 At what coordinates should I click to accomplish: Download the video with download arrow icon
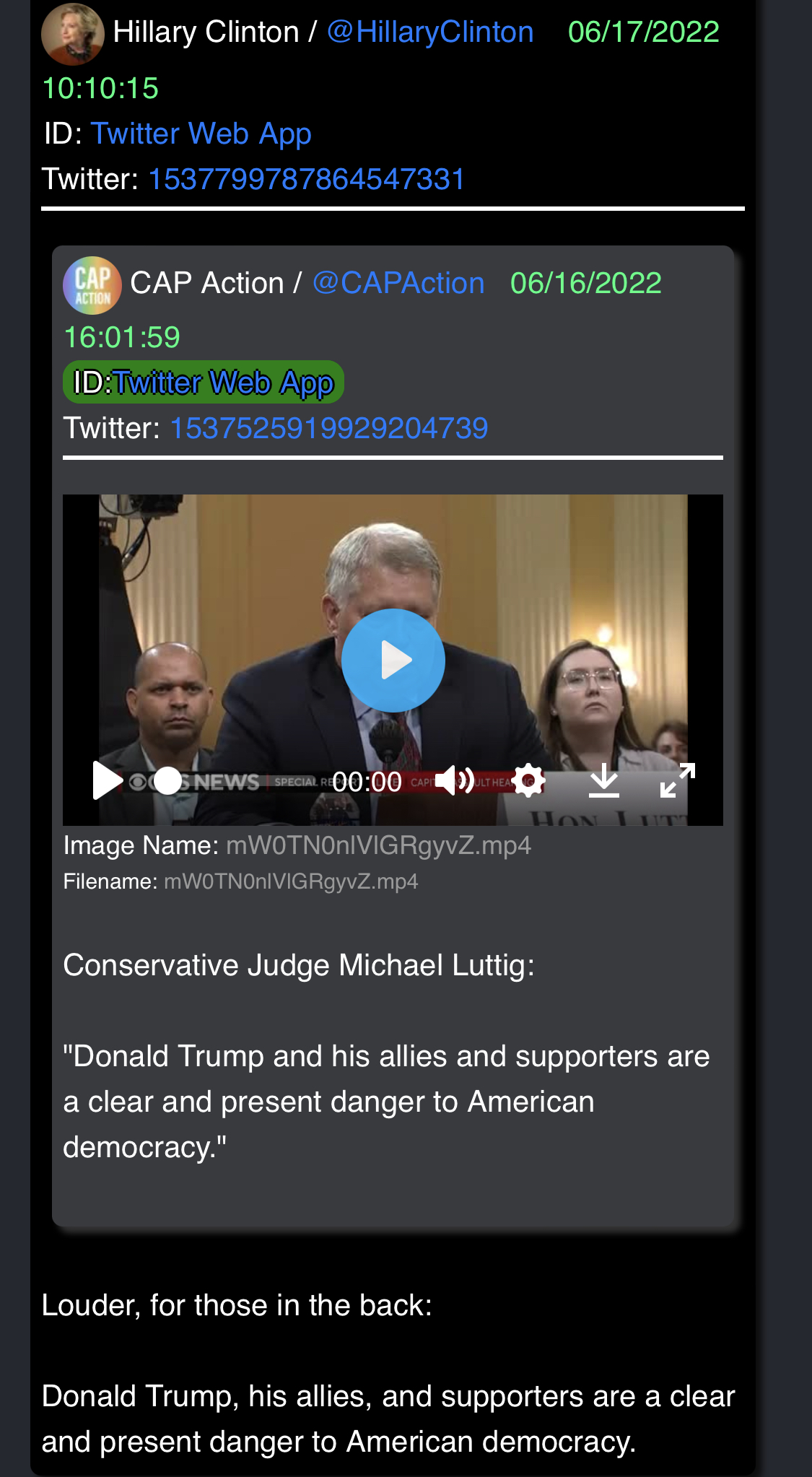click(604, 780)
